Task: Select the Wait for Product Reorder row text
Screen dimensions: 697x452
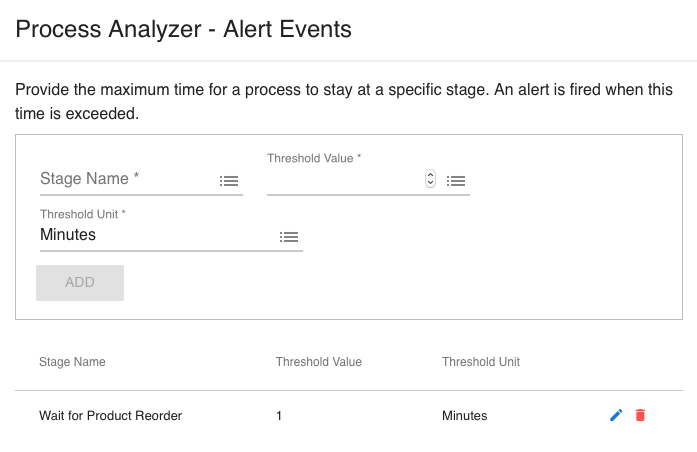Action: [x=110, y=416]
